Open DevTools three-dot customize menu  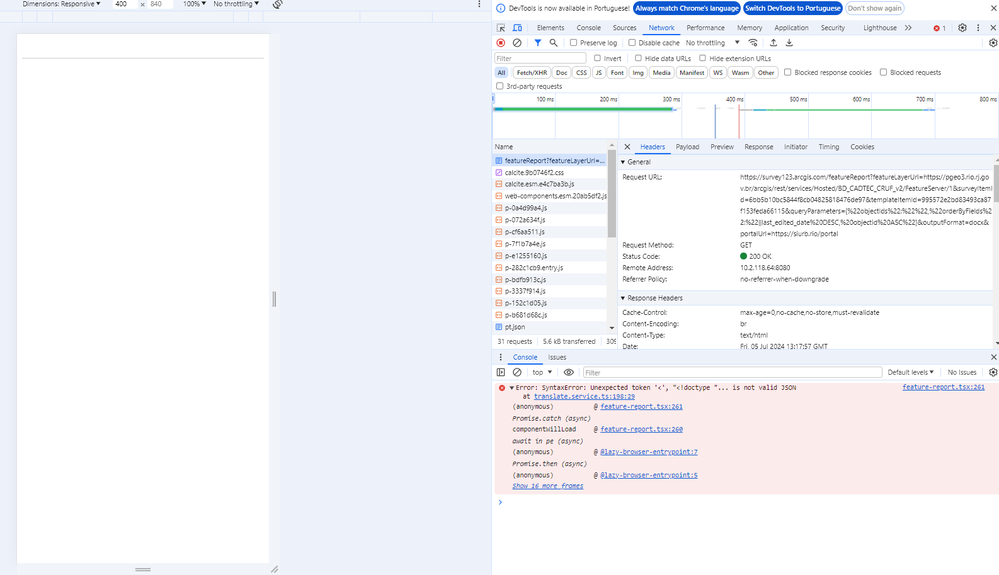click(x=978, y=28)
